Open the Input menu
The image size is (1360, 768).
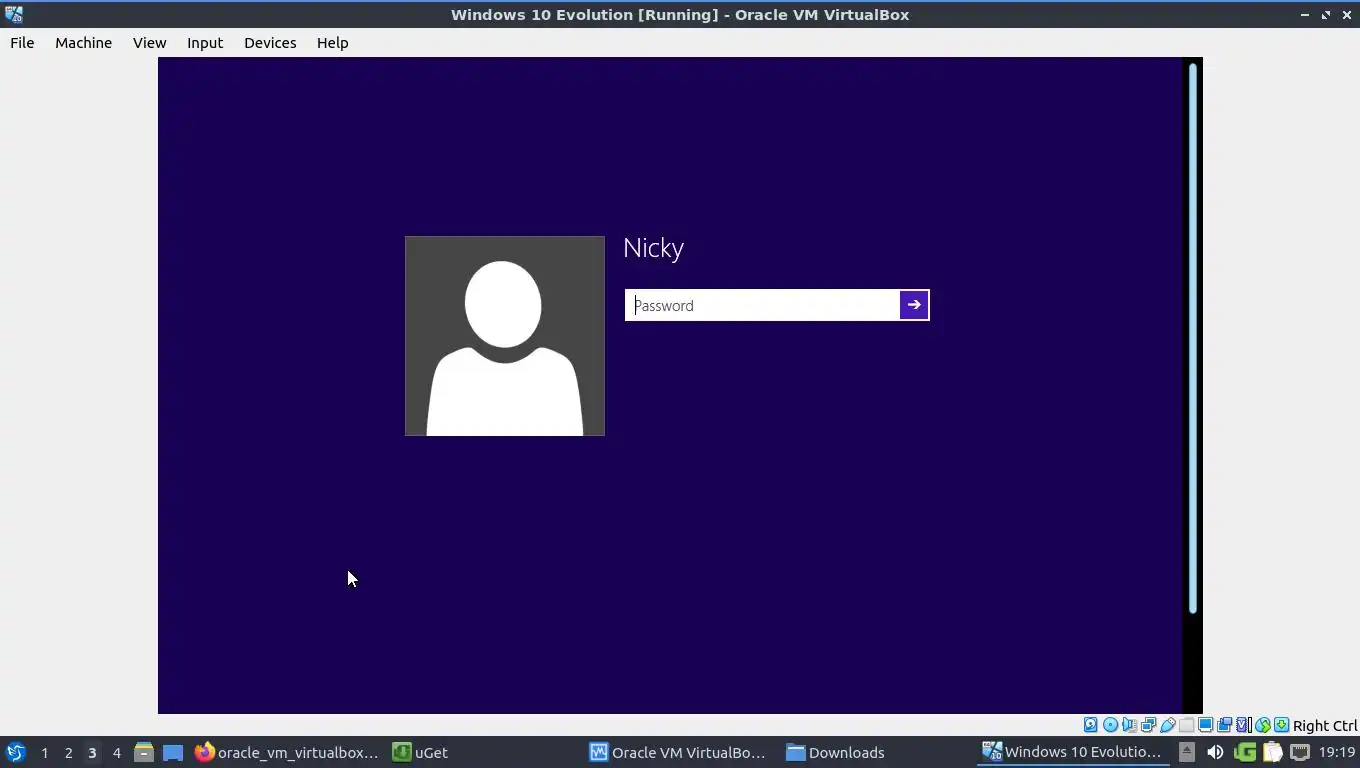[205, 43]
